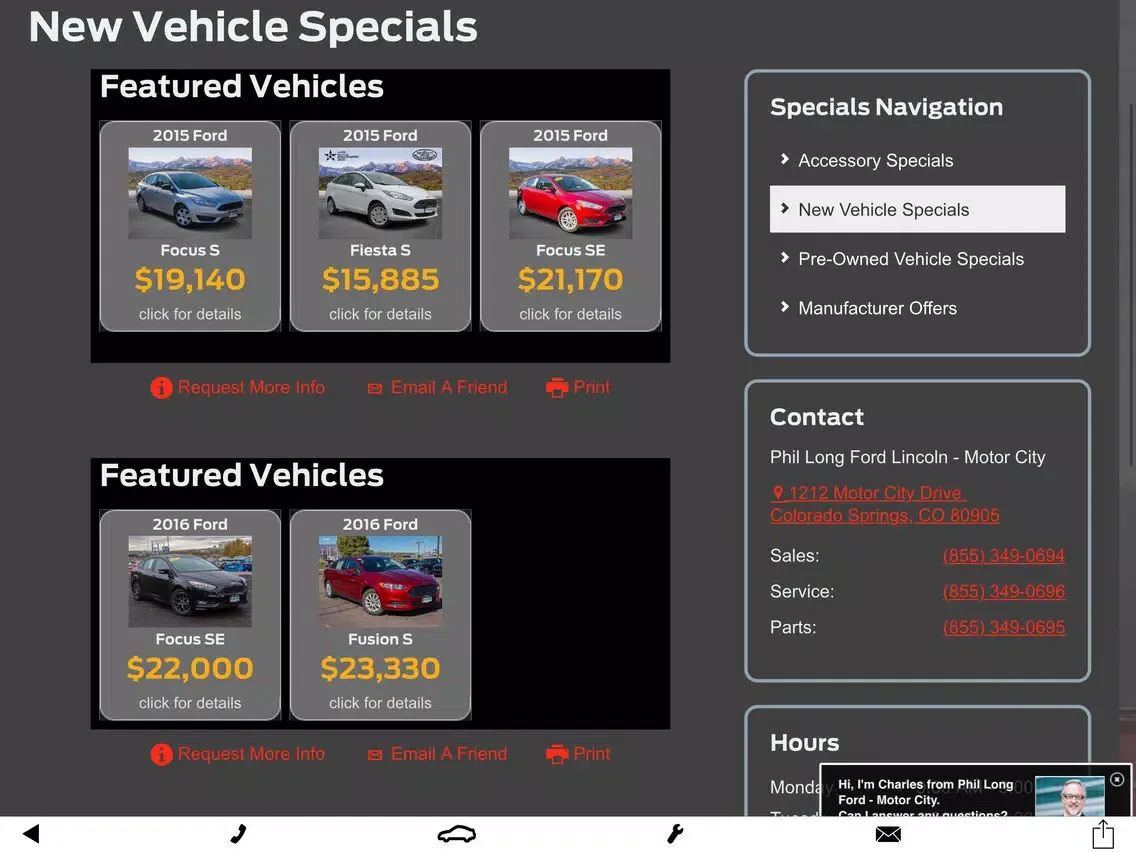
Task: Call Service number (855) 349-0696
Action: point(1003,592)
